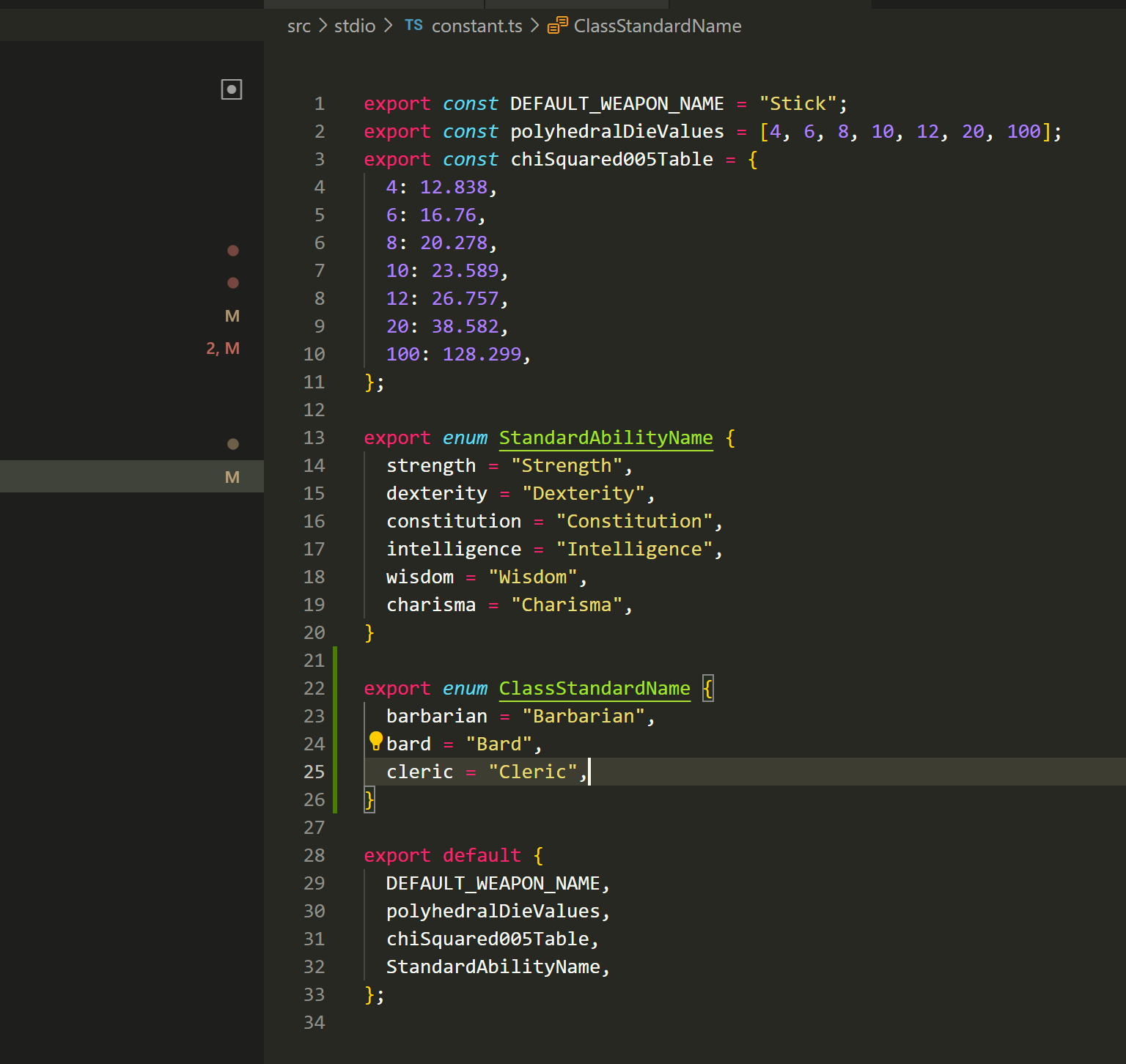Click the olive dot above the highlighted row
The image size is (1126, 1064).
point(233,444)
